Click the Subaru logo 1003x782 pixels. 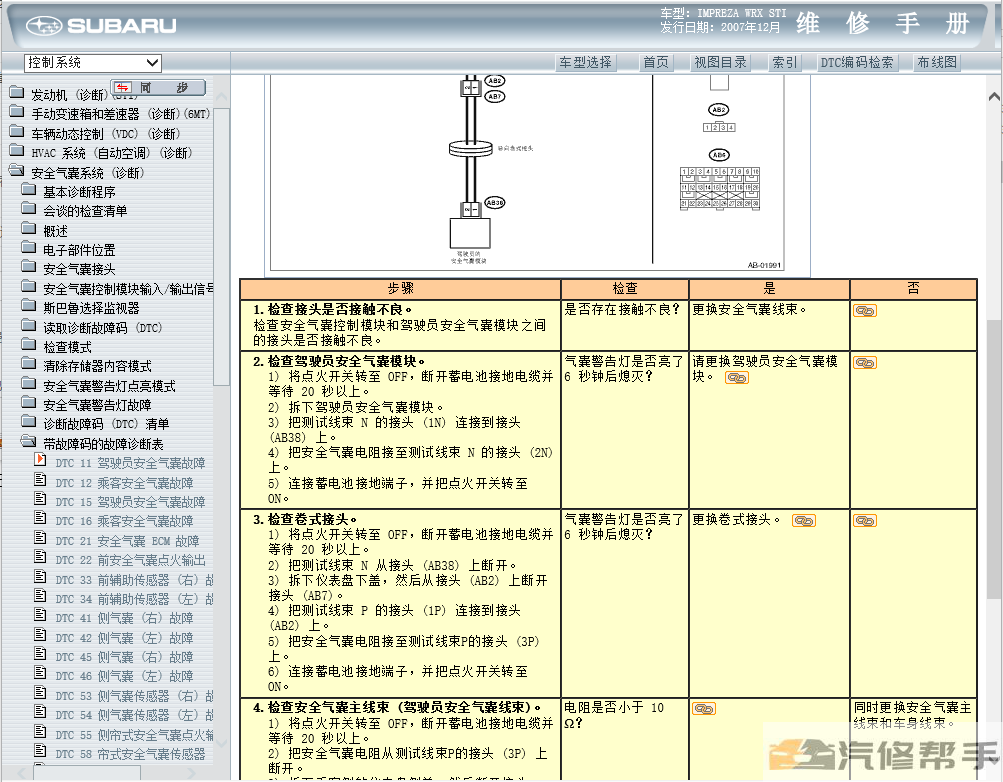pyautogui.click(x=101, y=26)
